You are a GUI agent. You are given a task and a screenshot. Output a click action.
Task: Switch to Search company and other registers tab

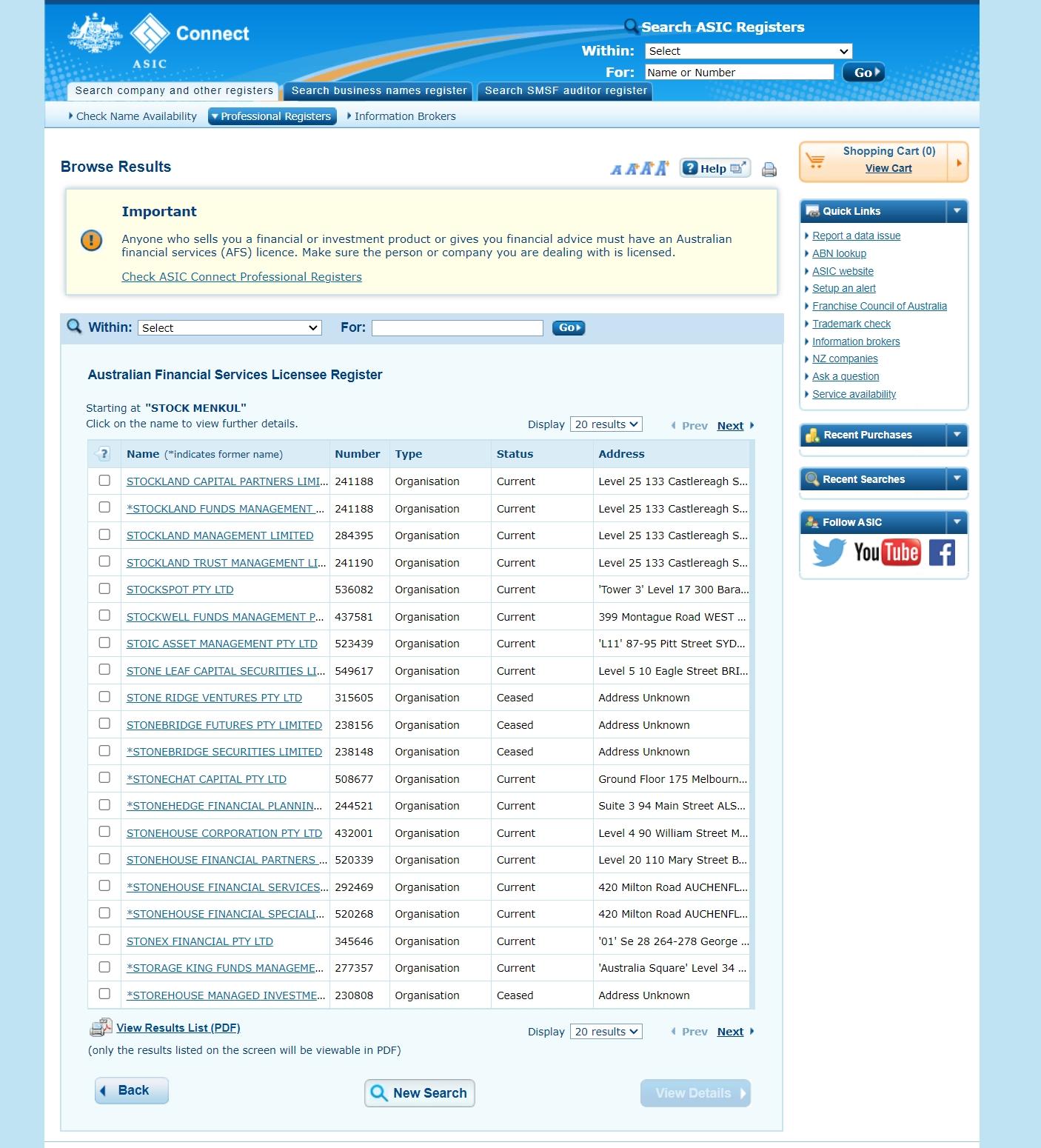tap(174, 91)
